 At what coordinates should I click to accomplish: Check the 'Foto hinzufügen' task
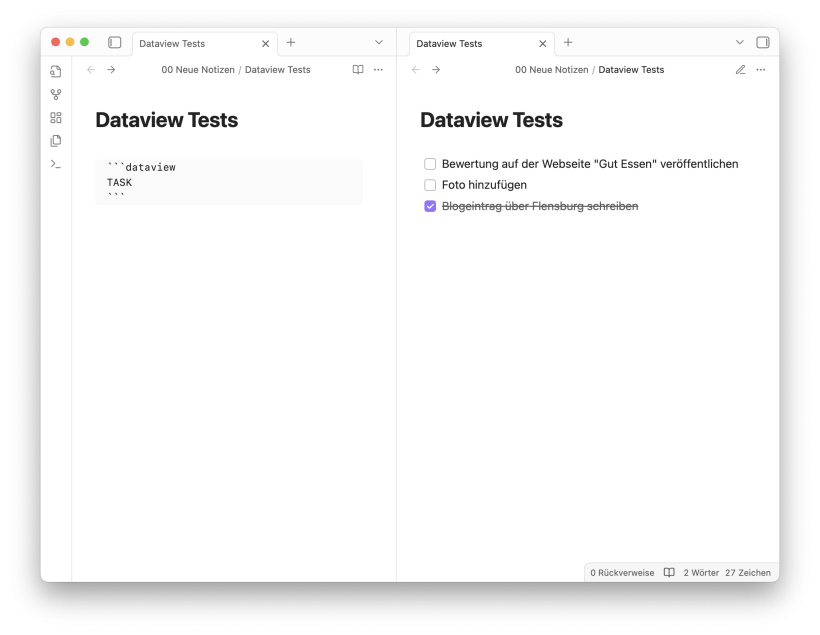430,185
